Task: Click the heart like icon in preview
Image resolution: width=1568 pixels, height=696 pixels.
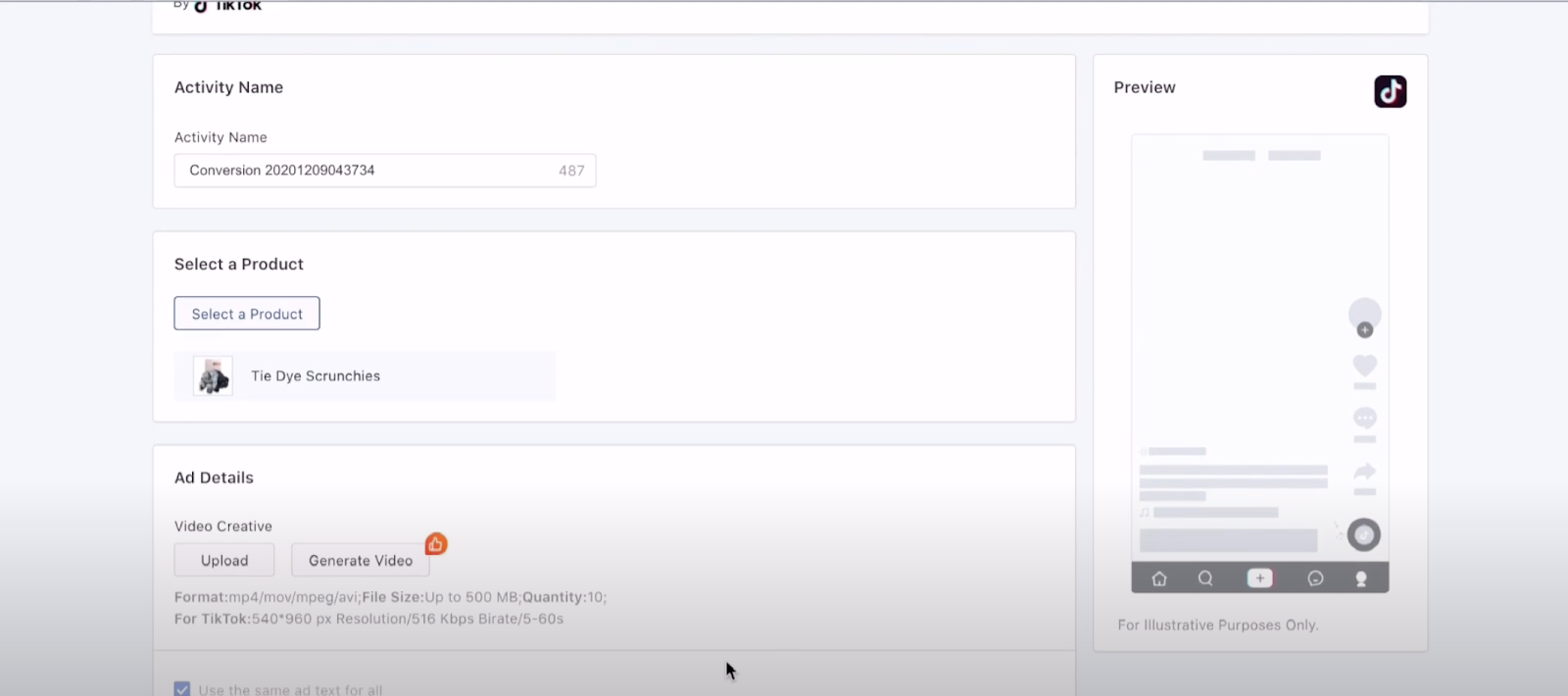Action: pos(1364,365)
